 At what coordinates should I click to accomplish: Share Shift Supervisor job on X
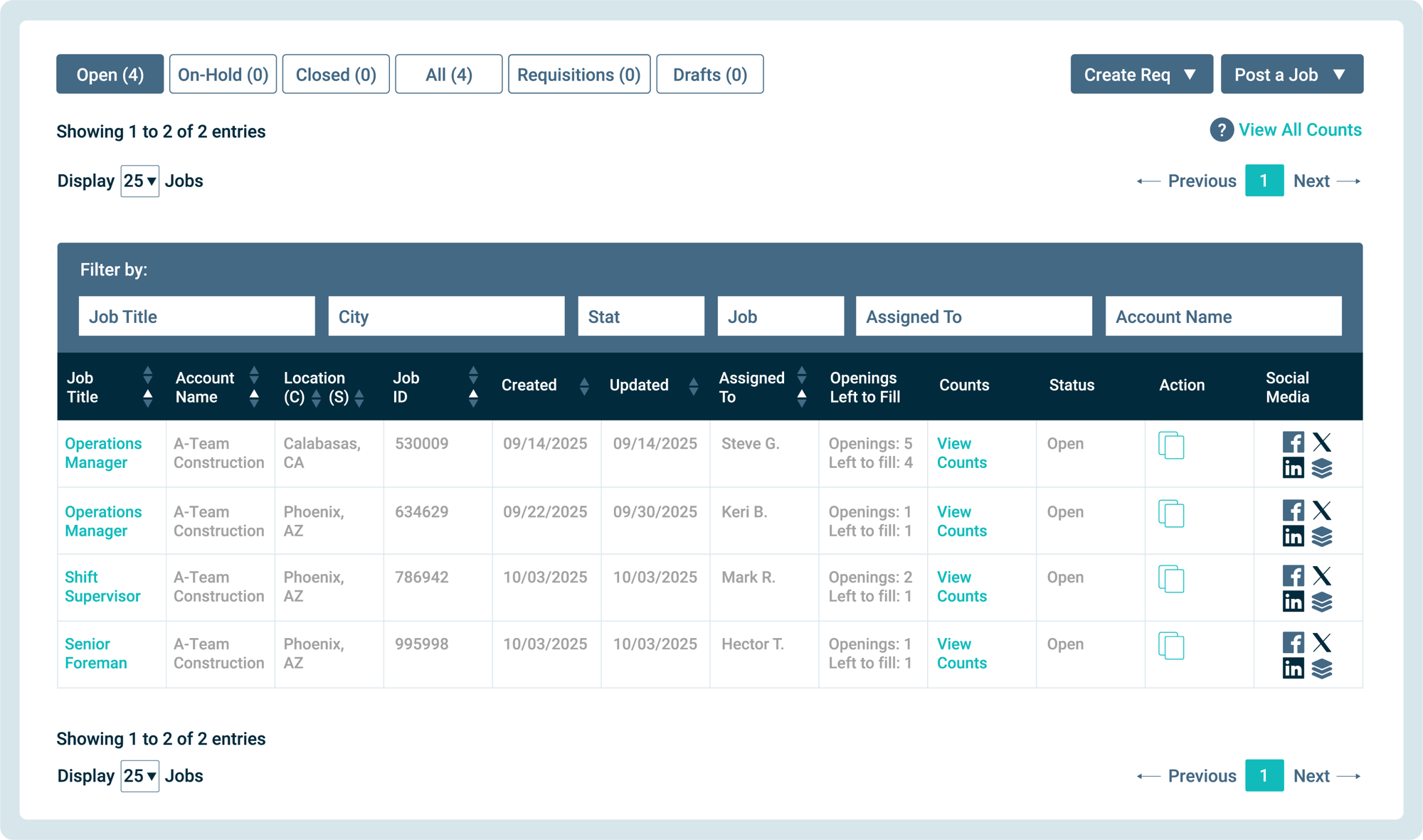pyautogui.click(x=1322, y=575)
